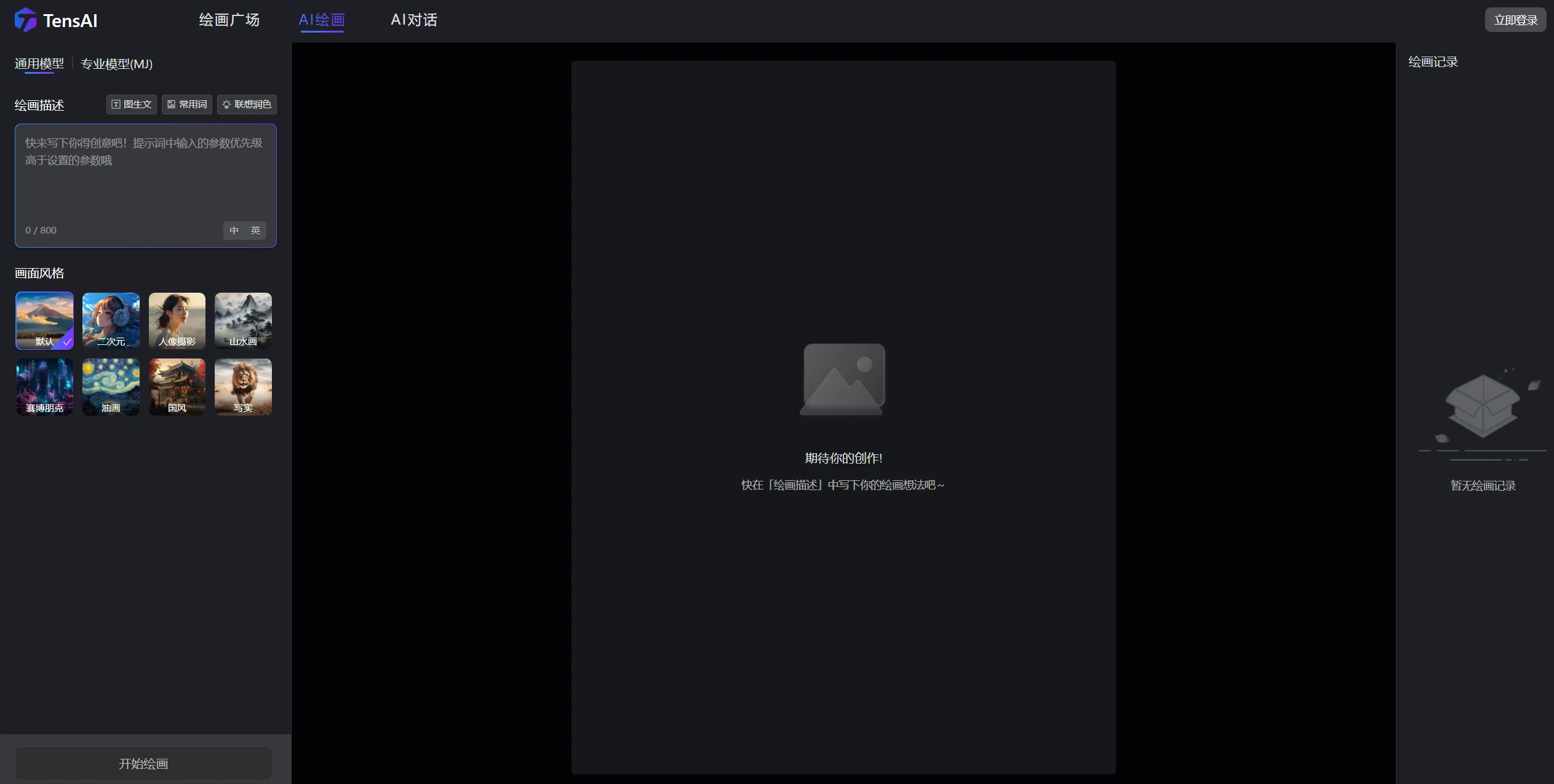Switch to the AI绘画 tab
The image size is (1554, 784).
pyautogui.click(x=321, y=20)
